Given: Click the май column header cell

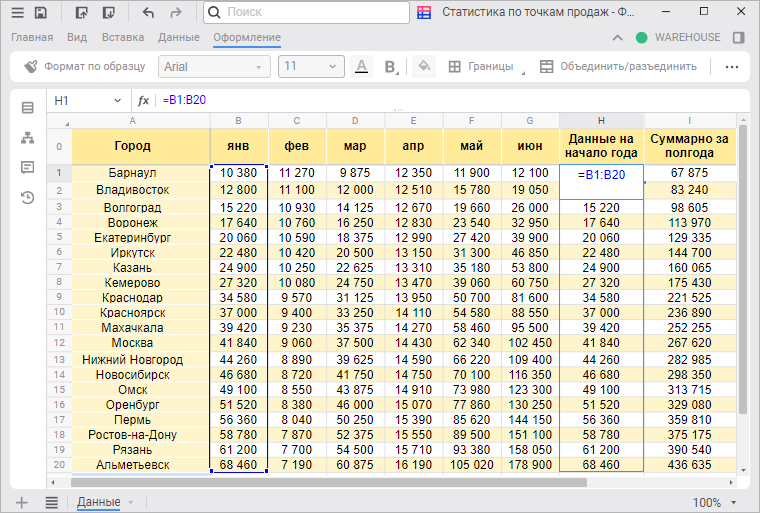Looking at the screenshot, I should (x=472, y=146).
